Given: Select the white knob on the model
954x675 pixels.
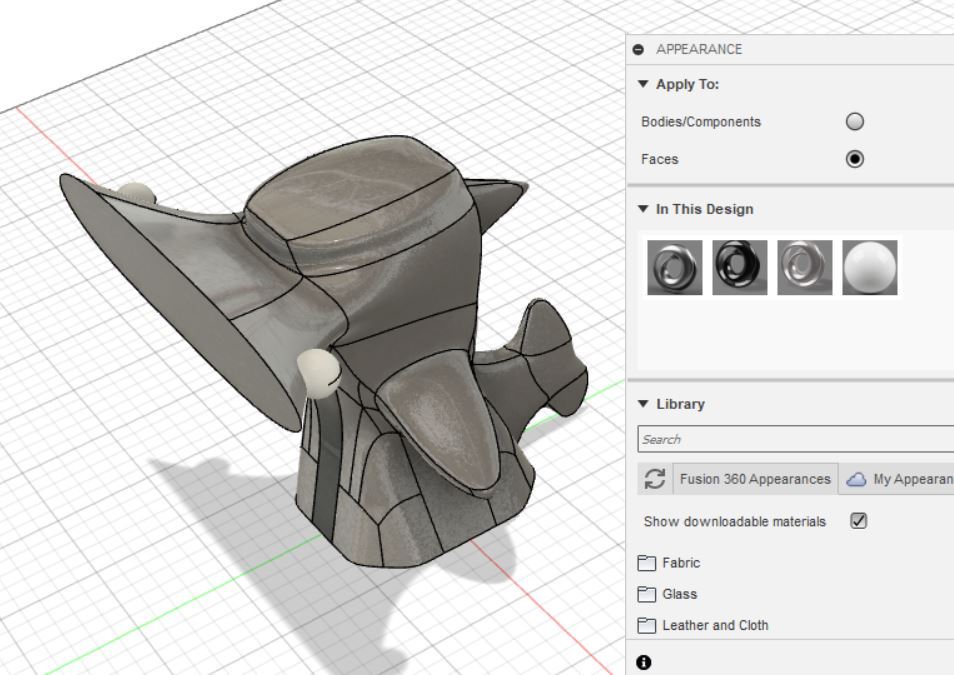Looking at the screenshot, I should (318, 372).
